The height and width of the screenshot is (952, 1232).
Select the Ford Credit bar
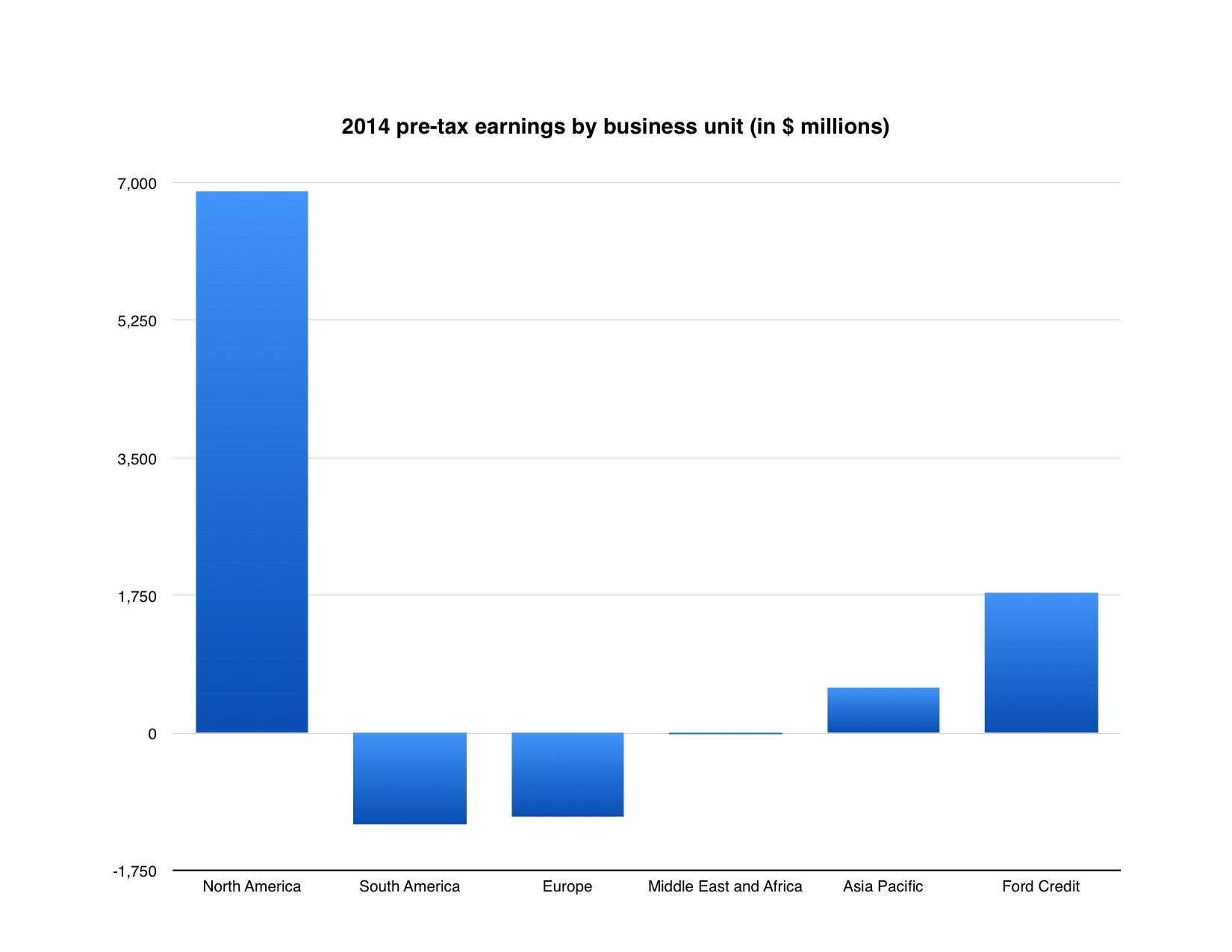[x=1041, y=662]
